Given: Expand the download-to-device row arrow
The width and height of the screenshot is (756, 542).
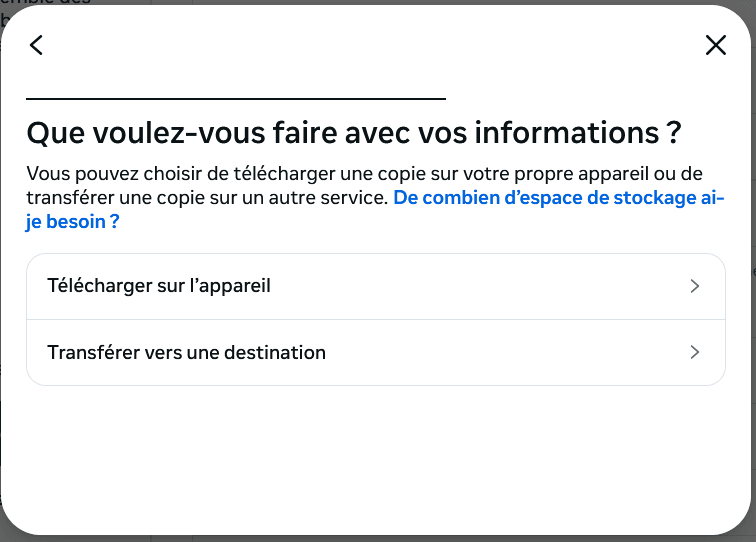Looking at the screenshot, I should pyautogui.click(x=694, y=286).
